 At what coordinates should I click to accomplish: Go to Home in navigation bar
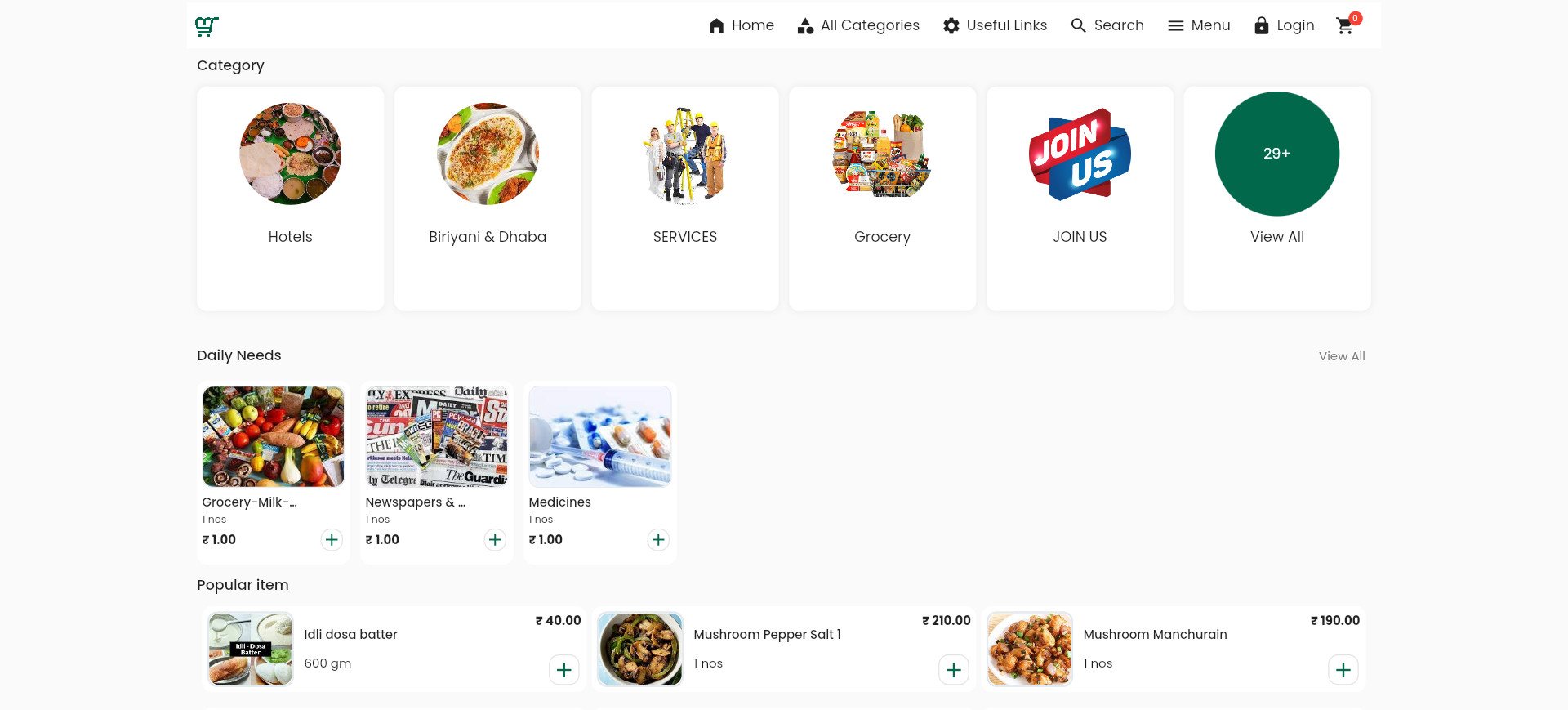coord(742,25)
